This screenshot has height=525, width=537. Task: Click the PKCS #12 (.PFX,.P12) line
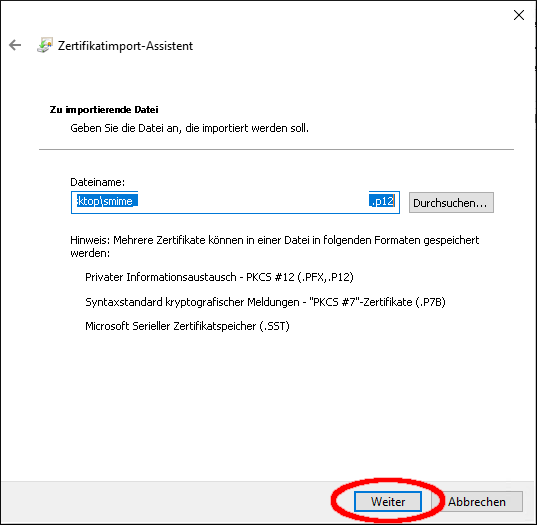pos(219,277)
